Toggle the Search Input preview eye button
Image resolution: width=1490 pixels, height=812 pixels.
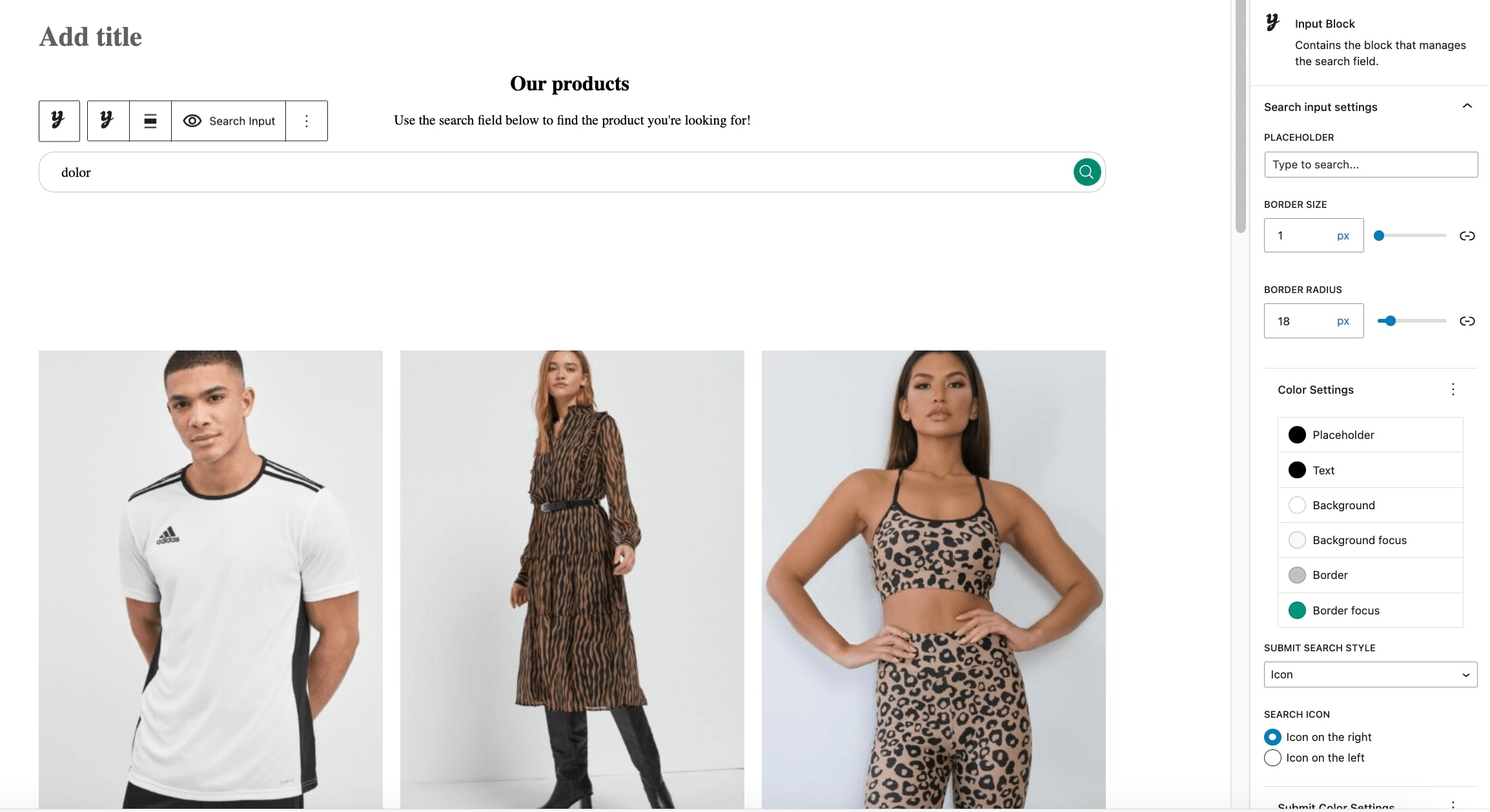(x=229, y=121)
